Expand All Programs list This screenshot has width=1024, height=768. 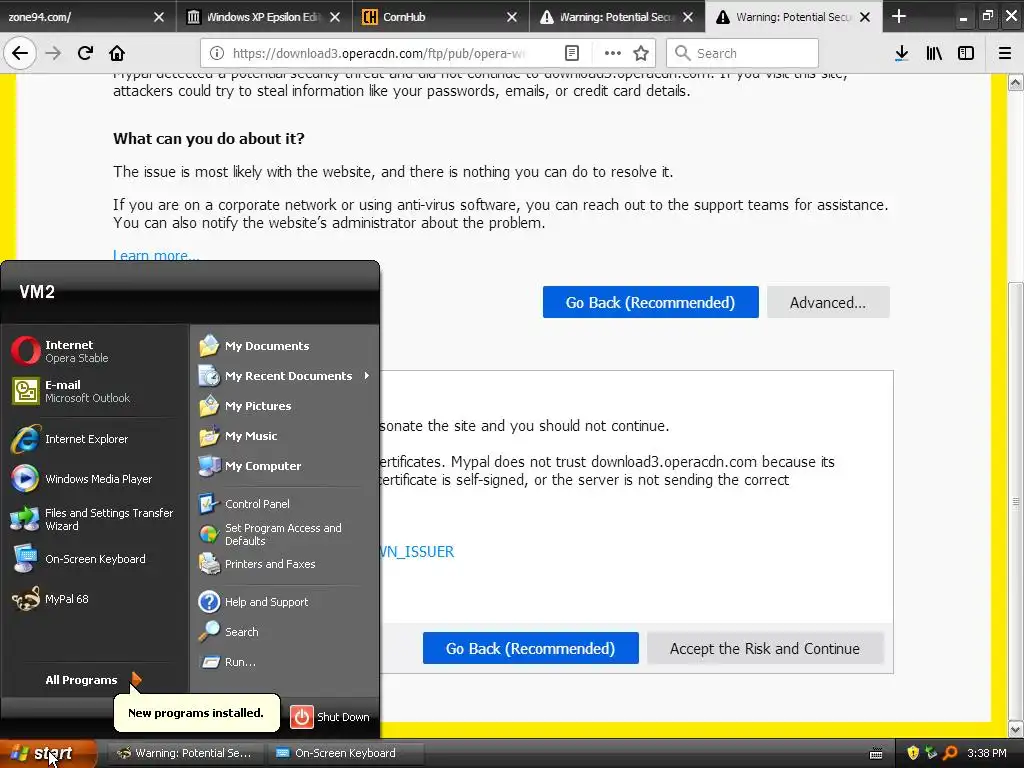pyautogui.click(x=94, y=680)
